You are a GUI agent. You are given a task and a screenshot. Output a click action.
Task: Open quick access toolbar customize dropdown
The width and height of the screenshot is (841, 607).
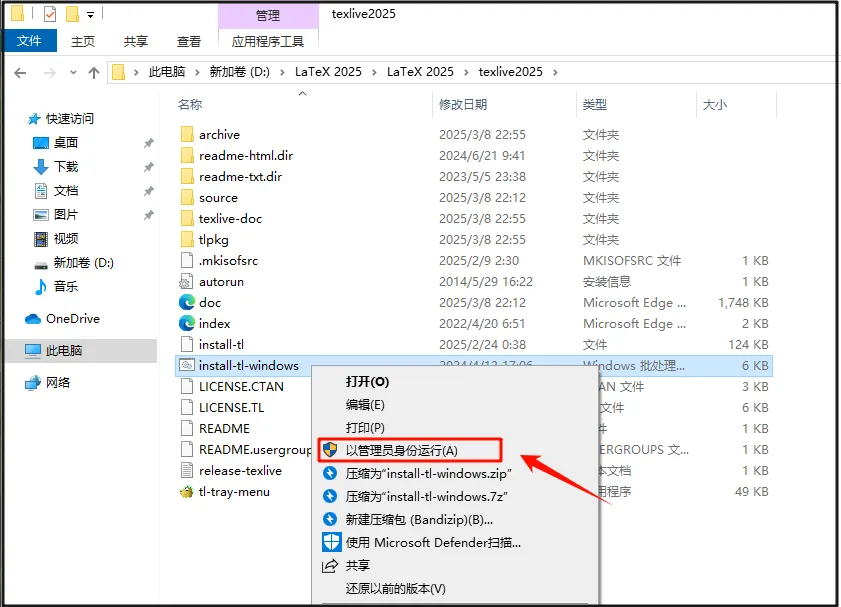pos(91,15)
